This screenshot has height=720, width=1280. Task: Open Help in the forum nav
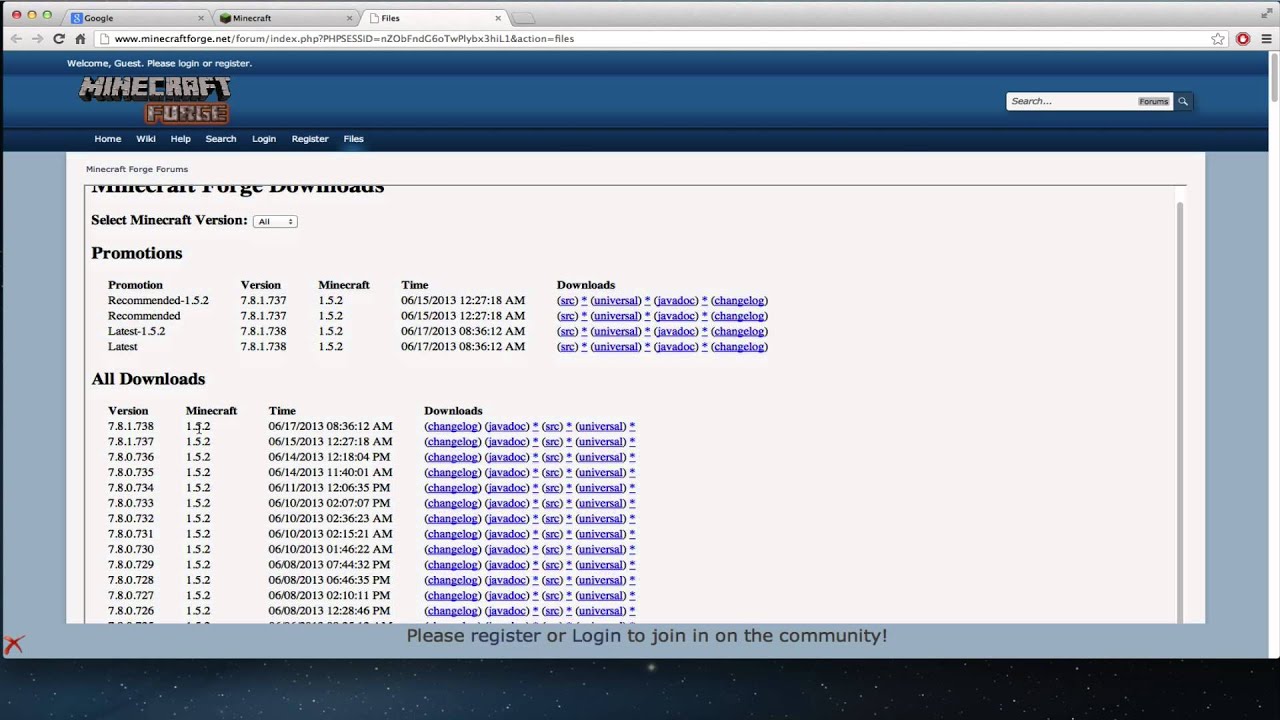(180, 139)
